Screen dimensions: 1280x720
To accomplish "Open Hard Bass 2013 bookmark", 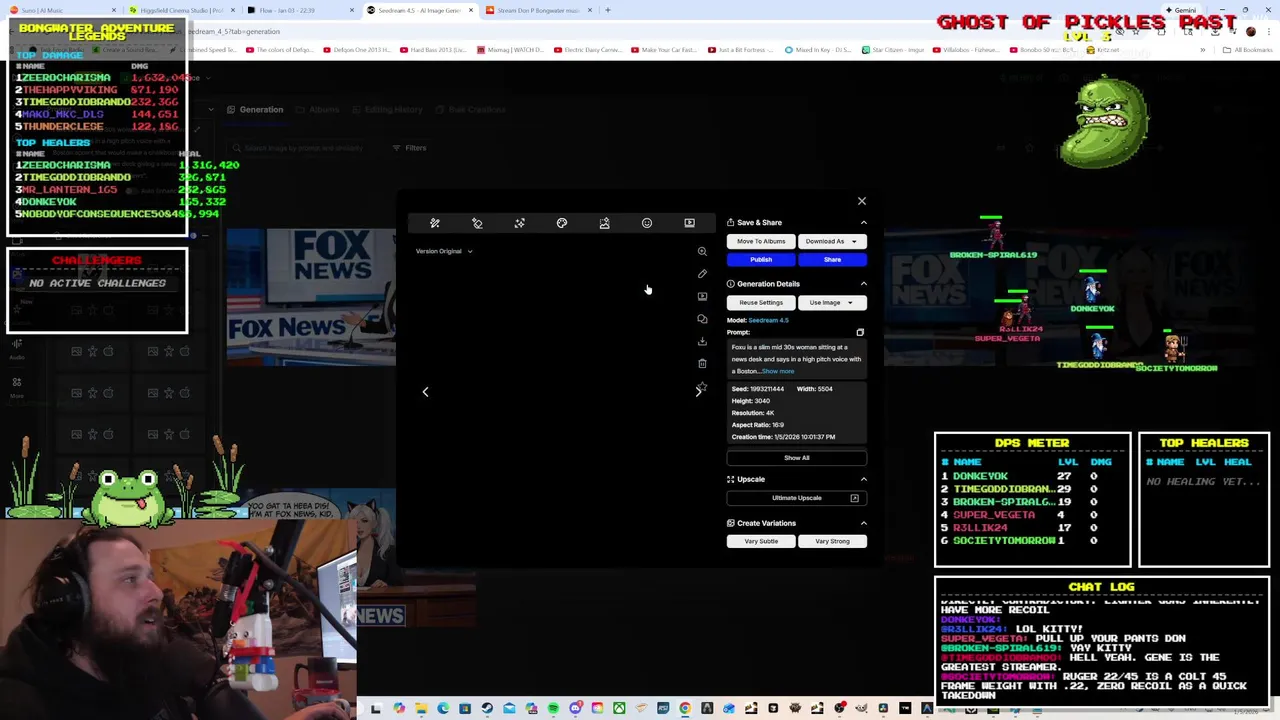I will (432, 50).
